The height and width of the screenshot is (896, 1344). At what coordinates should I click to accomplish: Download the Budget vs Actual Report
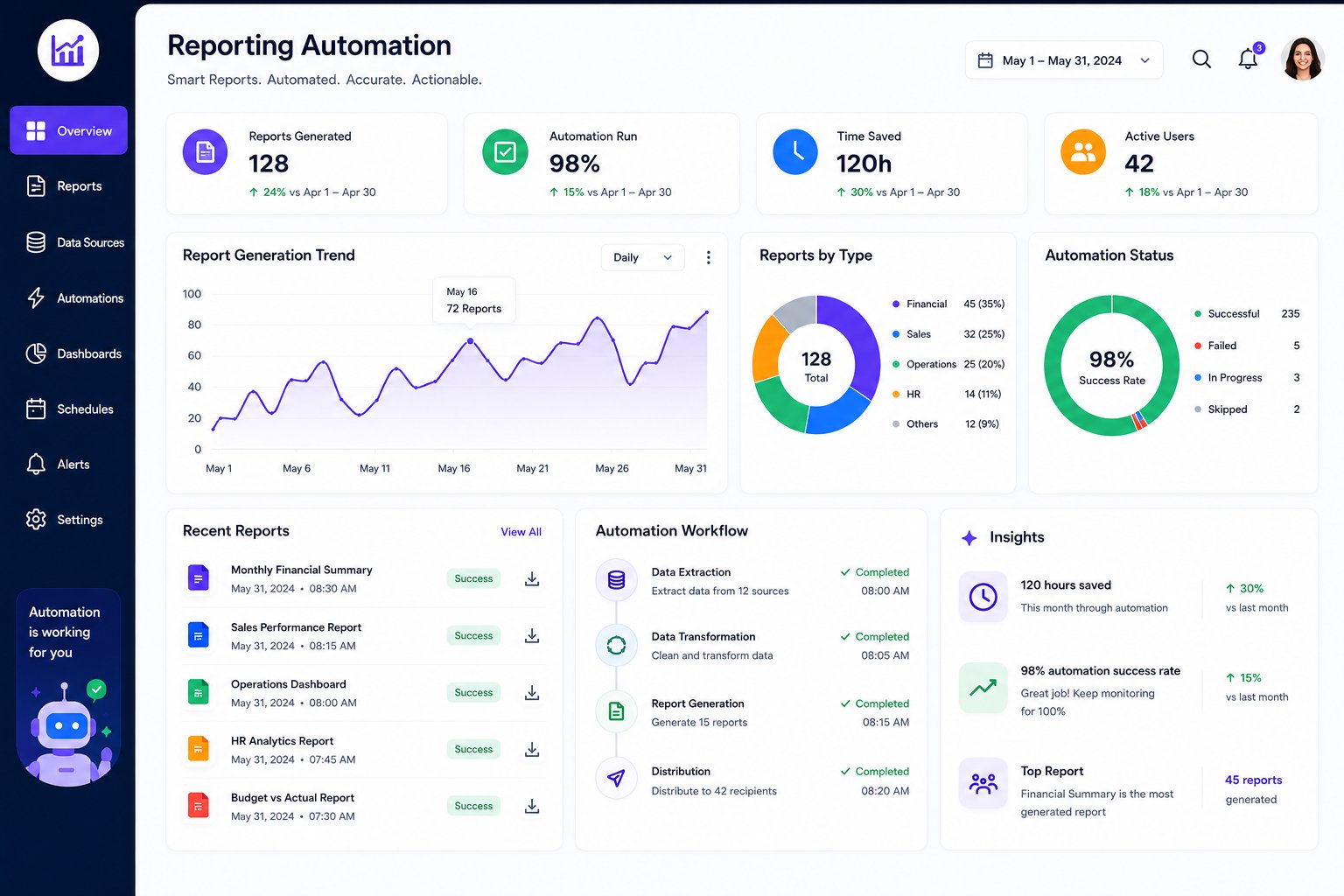(531, 806)
